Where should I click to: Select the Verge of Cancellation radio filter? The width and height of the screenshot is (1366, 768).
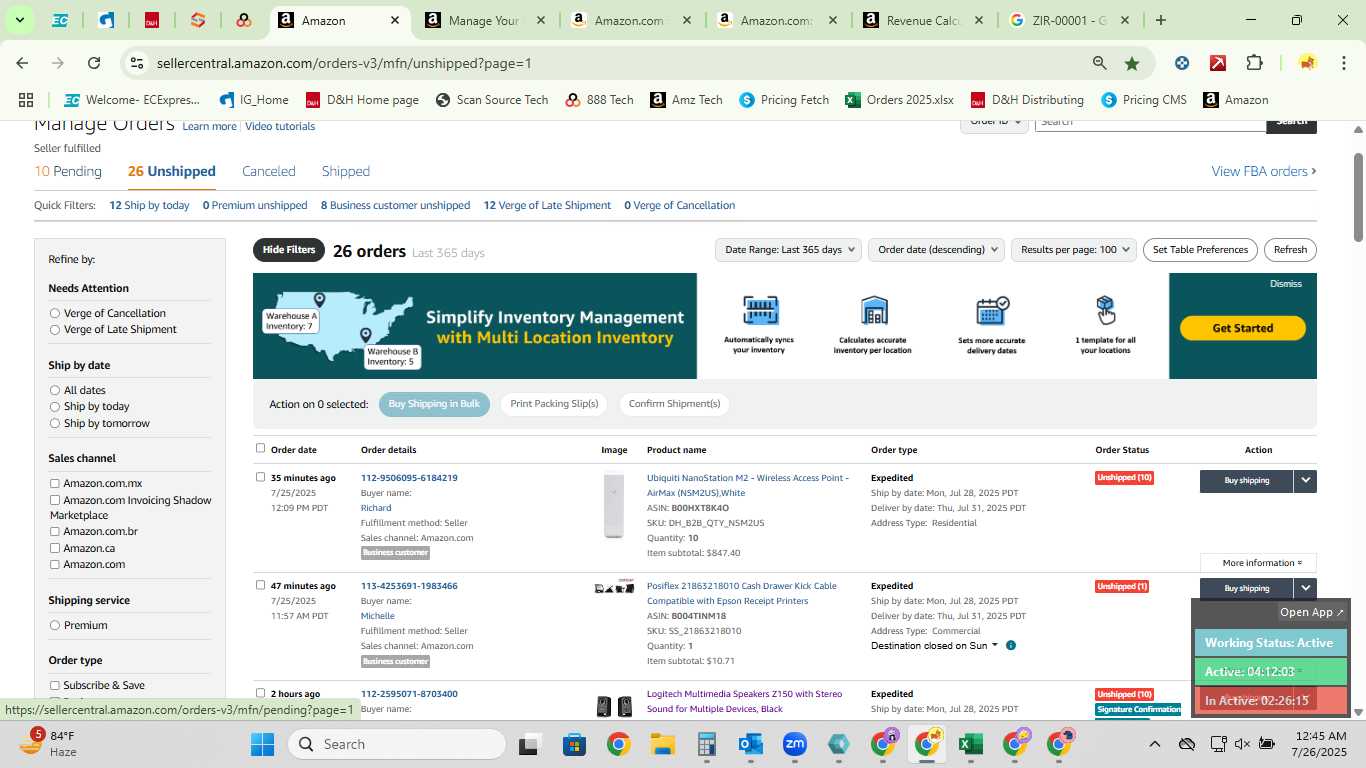[55, 313]
